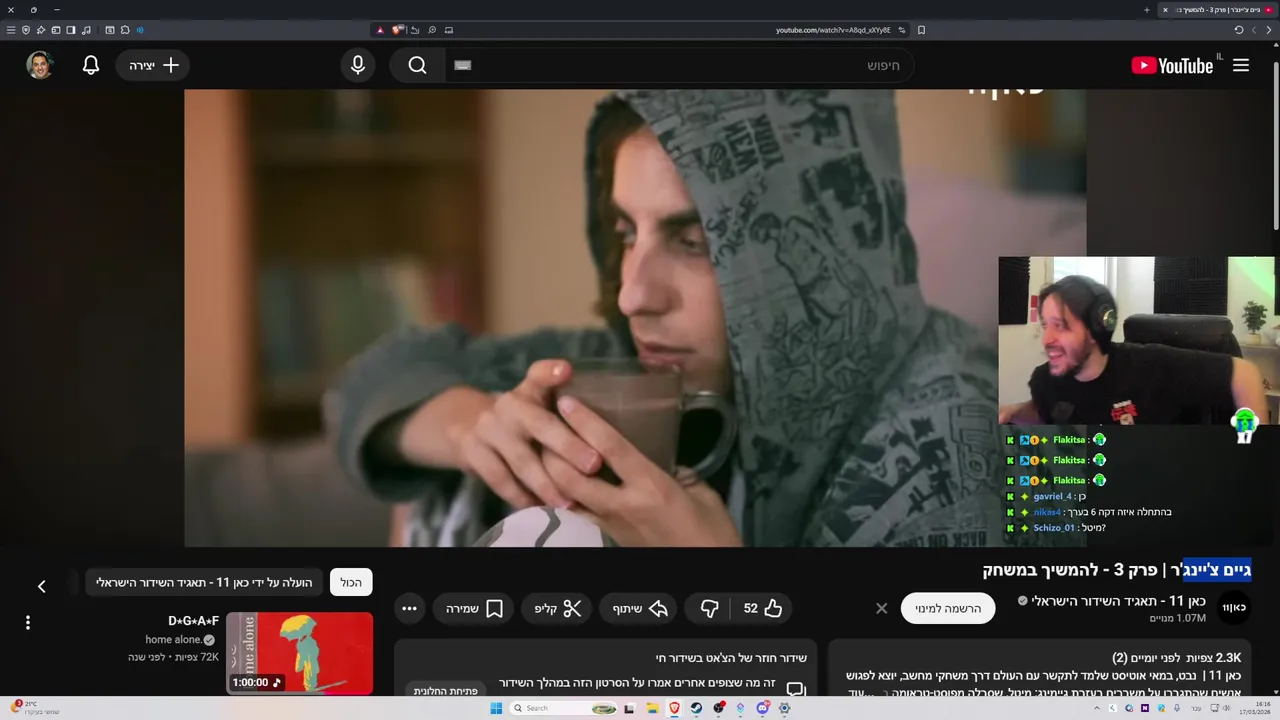The image size is (1280, 720).
Task: Navigate using browser arrow beside reload
Action: pos(1254,30)
